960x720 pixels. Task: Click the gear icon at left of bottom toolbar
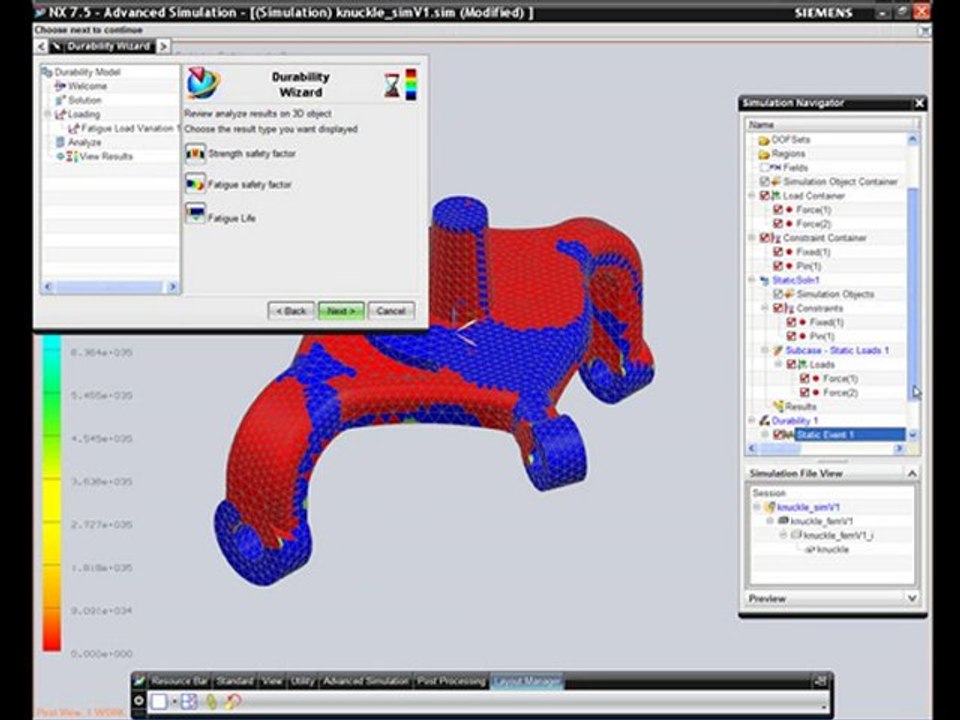click(139, 701)
